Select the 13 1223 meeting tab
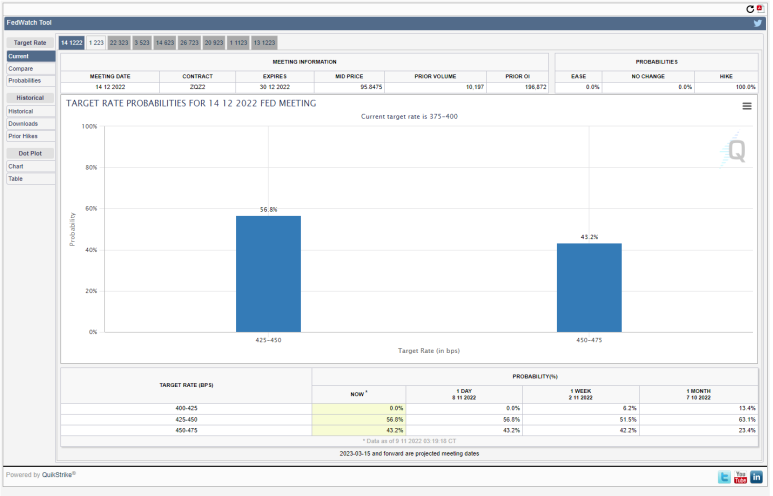This screenshot has width=773, height=496. (x=264, y=43)
